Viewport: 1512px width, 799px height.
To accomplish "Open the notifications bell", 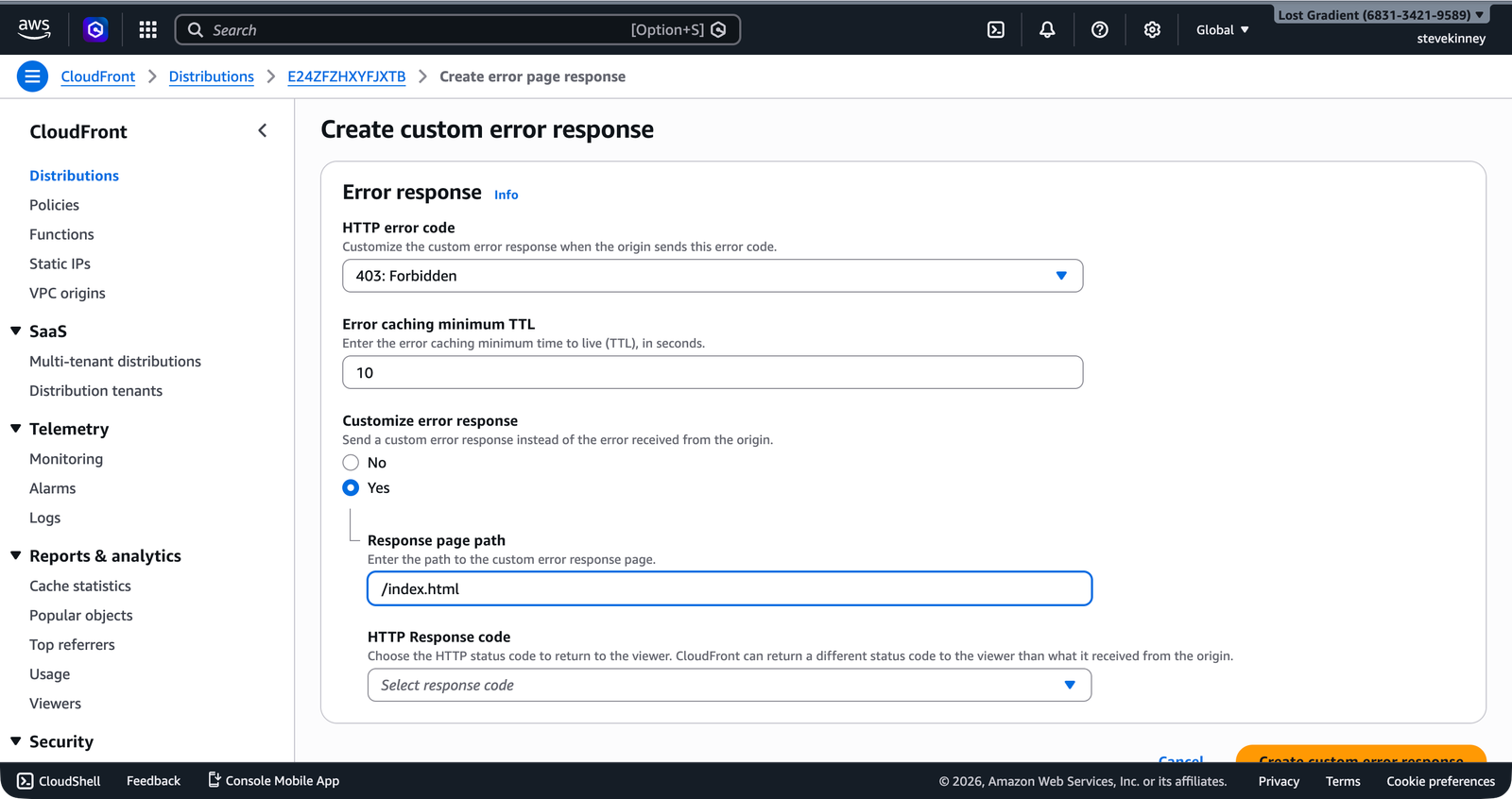I will (x=1047, y=30).
